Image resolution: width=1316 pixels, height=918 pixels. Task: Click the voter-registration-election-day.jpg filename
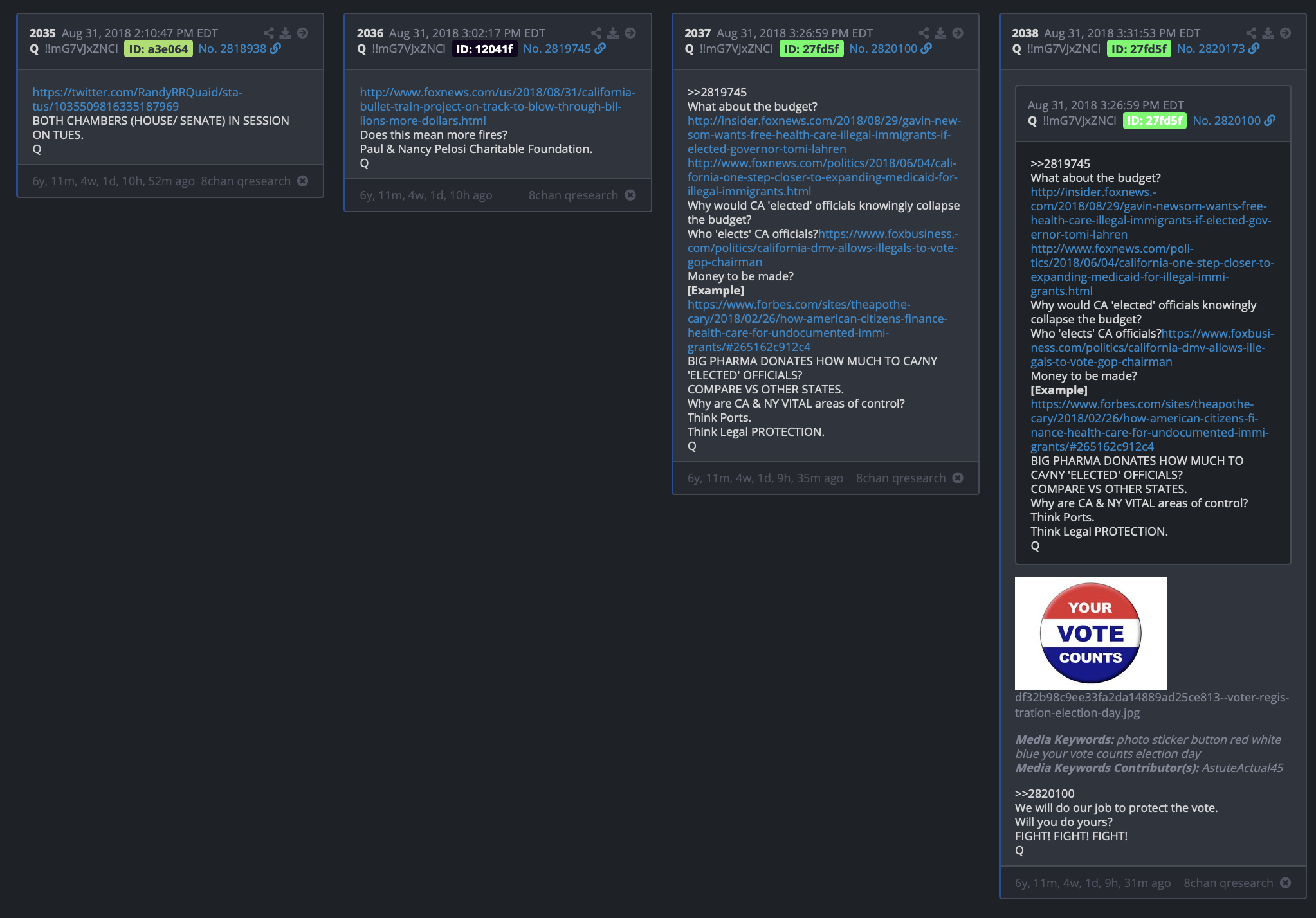1151,705
